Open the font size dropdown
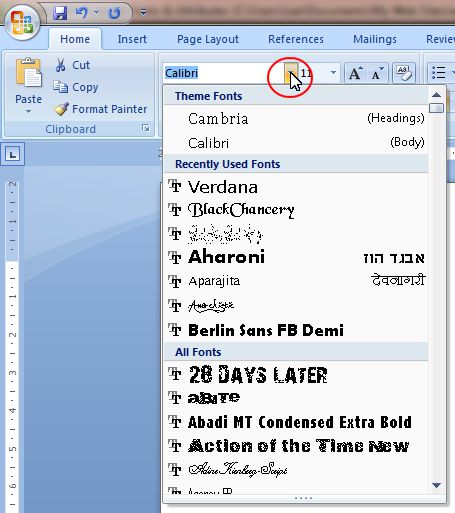 (333, 72)
